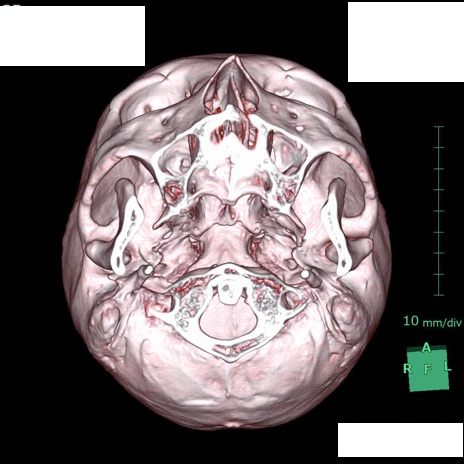Viewport: 464px width, 464px height.
Task: Click the top tick of the scale ruler
Action: coord(439,127)
